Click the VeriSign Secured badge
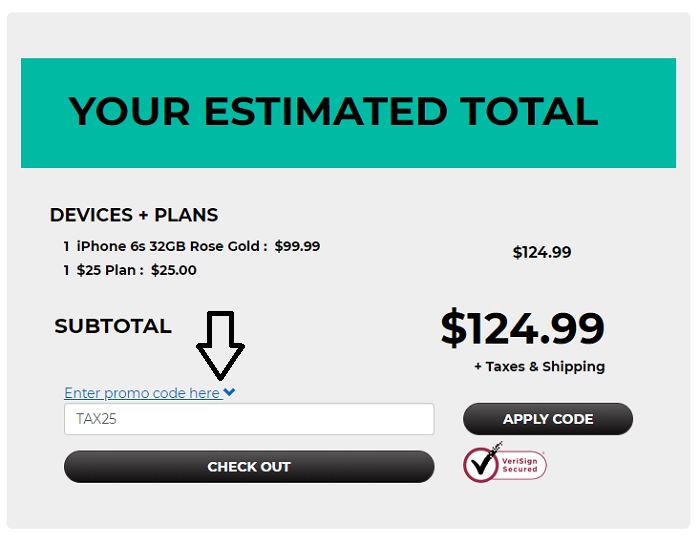 click(x=505, y=463)
